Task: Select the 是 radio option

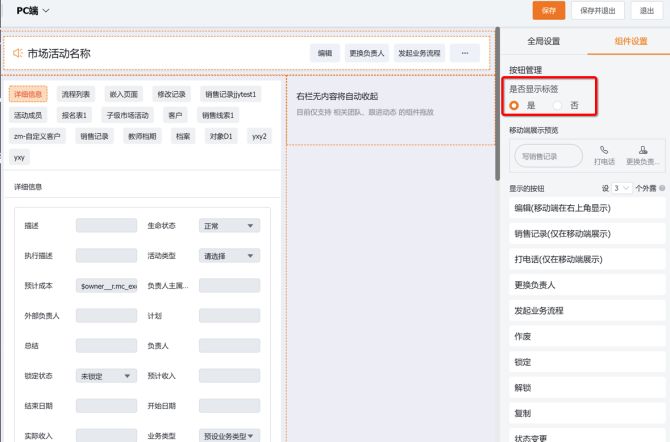Action: point(515,105)
